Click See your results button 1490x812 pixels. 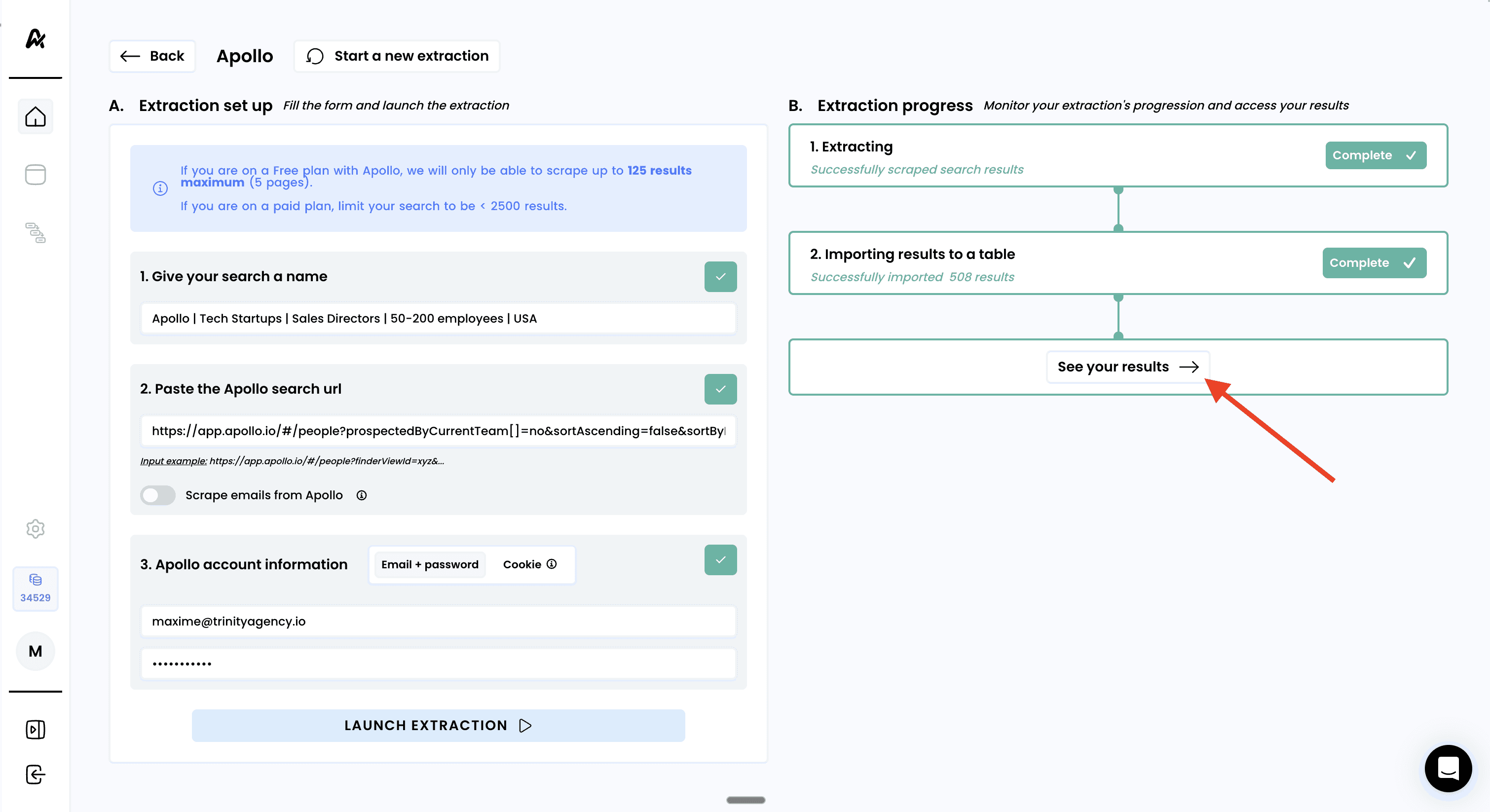pos(1127,367)
